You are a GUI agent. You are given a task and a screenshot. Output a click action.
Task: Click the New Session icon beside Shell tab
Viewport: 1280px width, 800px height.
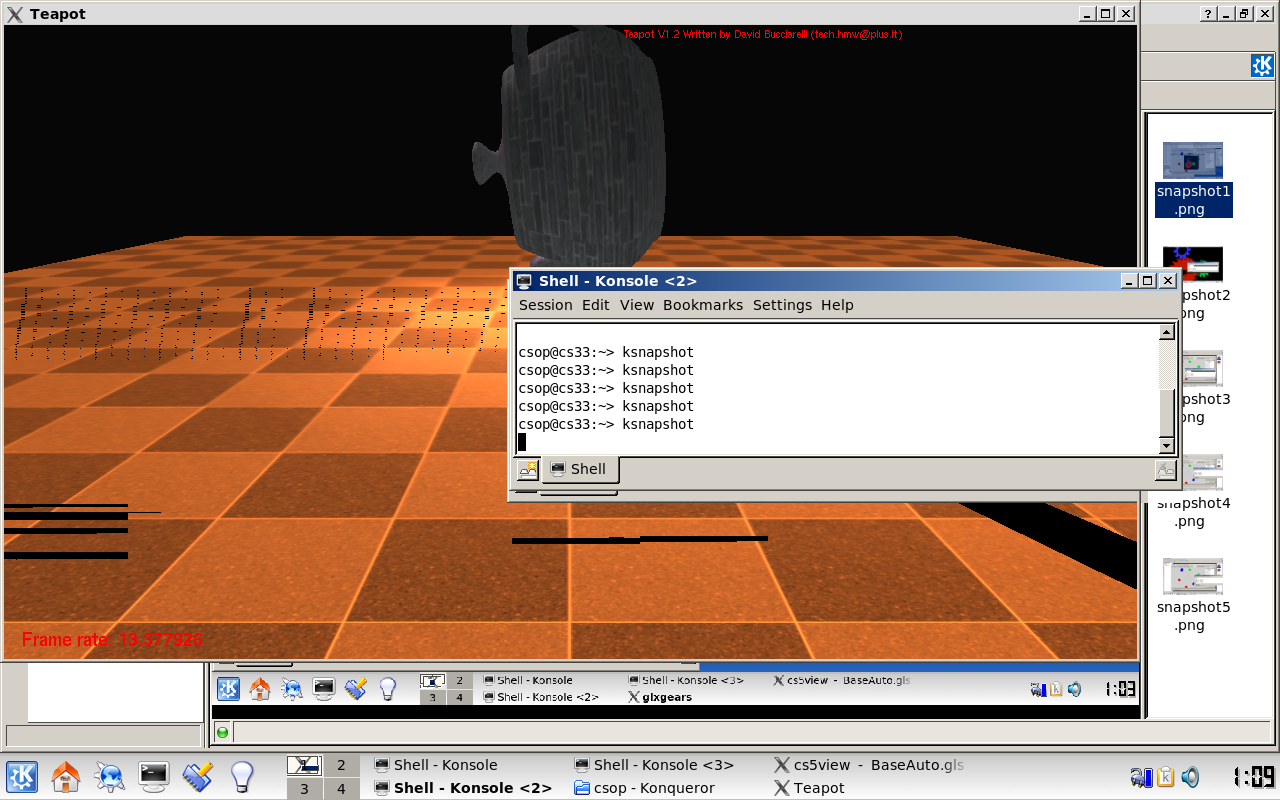tap(527, 469)
